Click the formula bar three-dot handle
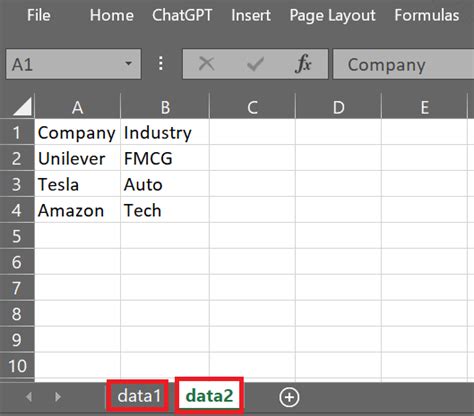Image resolution: width=474 pixels, height=416 pixels. pyautogui.click(x=161, y=63)
